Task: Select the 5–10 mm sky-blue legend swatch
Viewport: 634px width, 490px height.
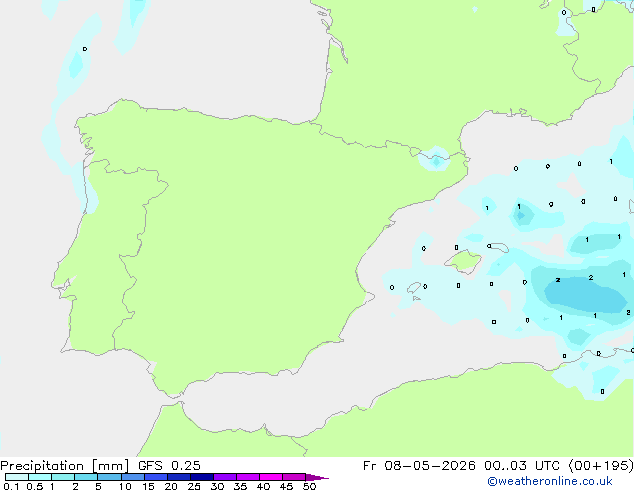Action: (x=109, y=477)
